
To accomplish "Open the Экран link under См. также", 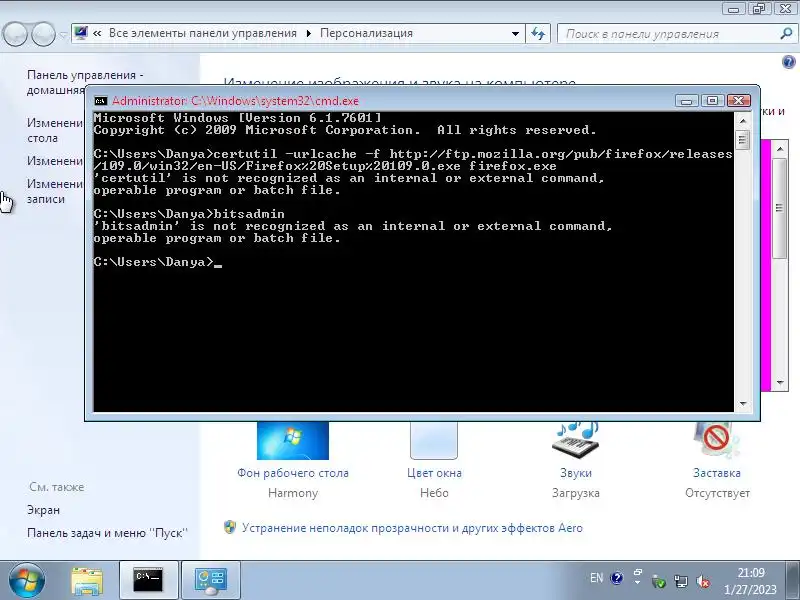I will [43, 510].
